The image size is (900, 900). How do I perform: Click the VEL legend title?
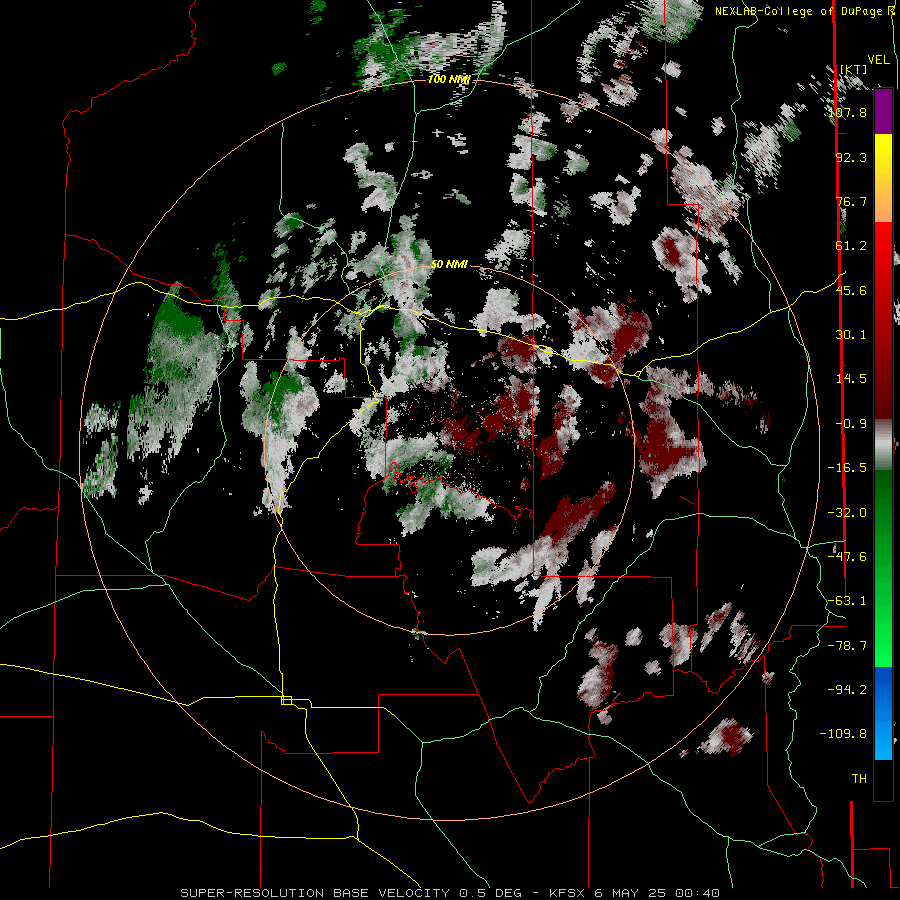[x=878, y=60]
